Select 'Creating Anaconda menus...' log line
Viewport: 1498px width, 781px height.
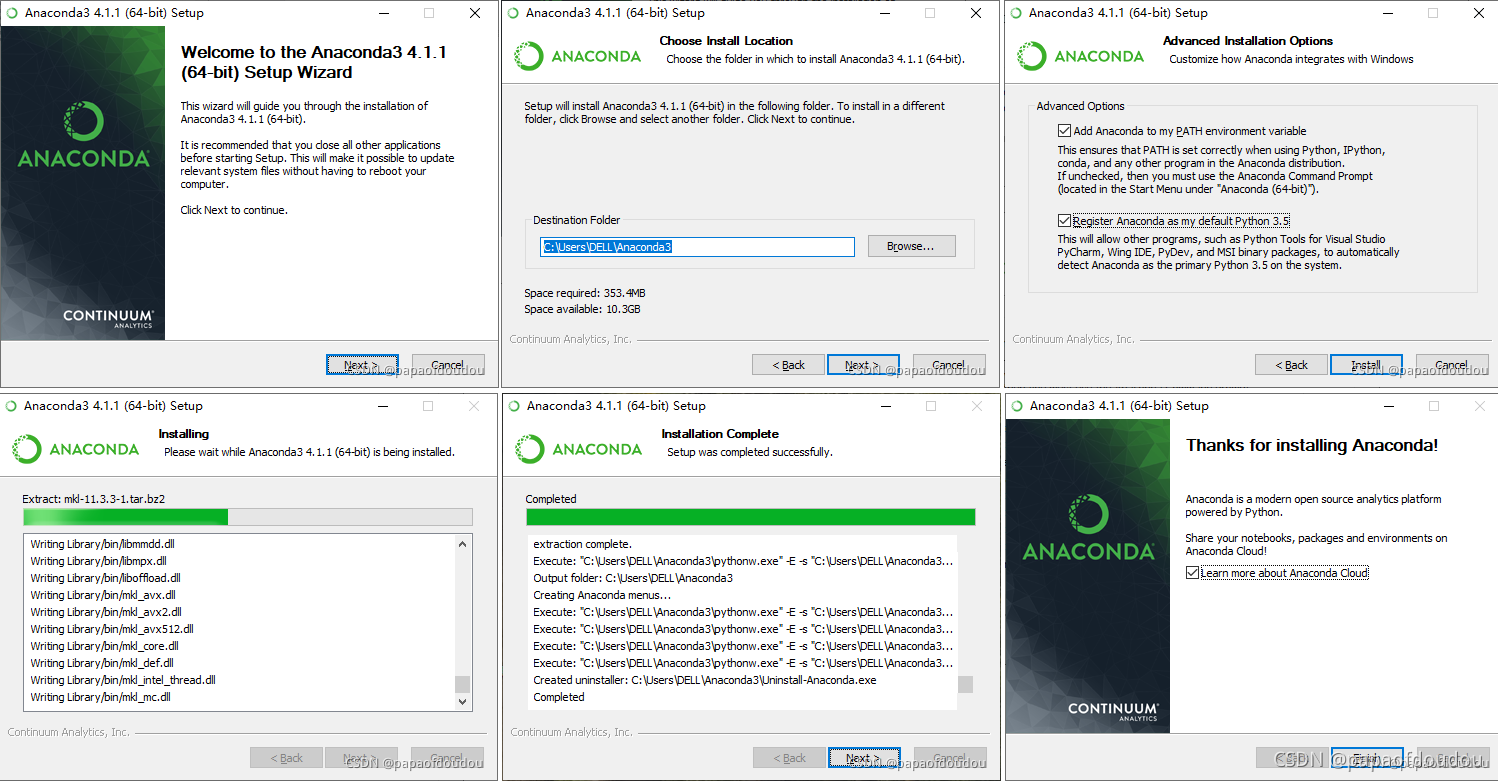tap(602, 595)
